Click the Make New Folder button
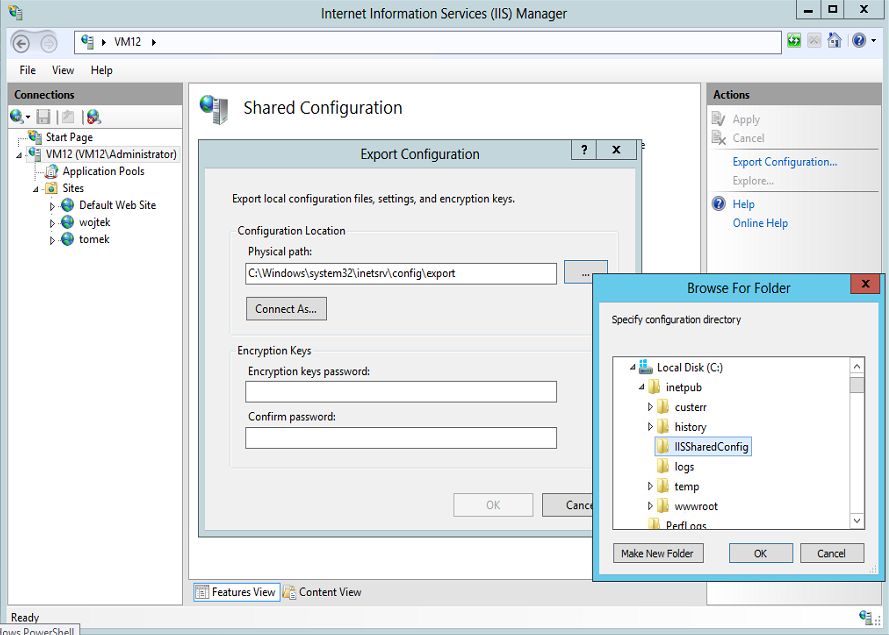Viewport: 889px width, 635px height. [658, 553]
